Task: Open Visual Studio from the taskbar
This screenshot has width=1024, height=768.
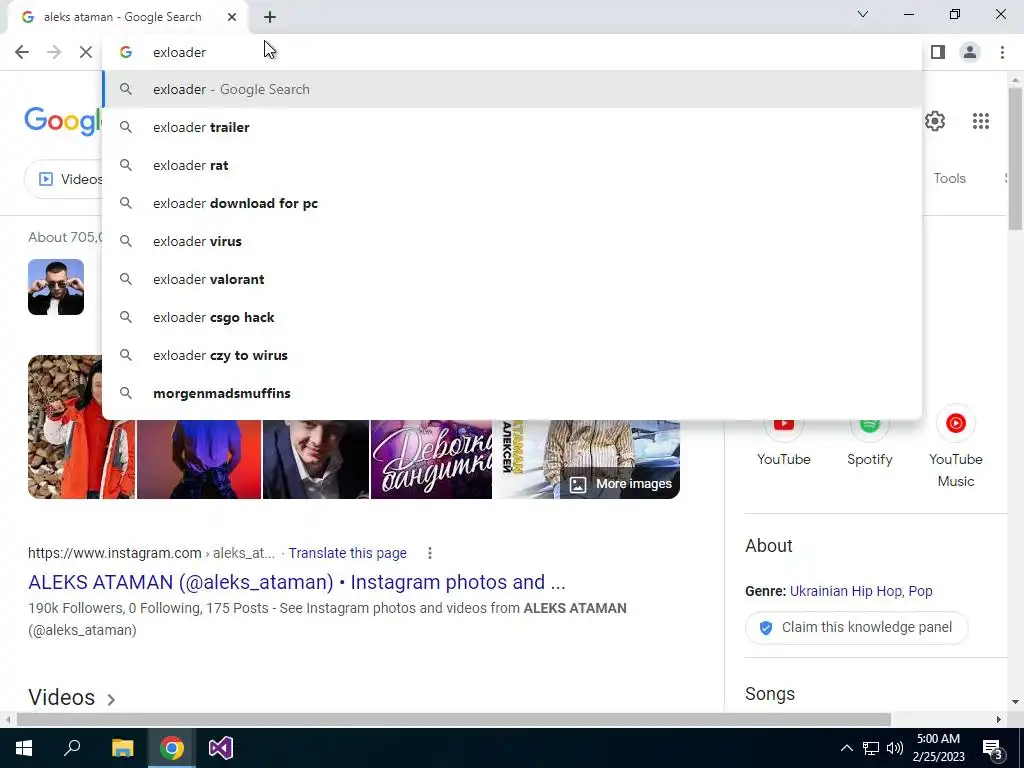Action: (x=221, y=748)
